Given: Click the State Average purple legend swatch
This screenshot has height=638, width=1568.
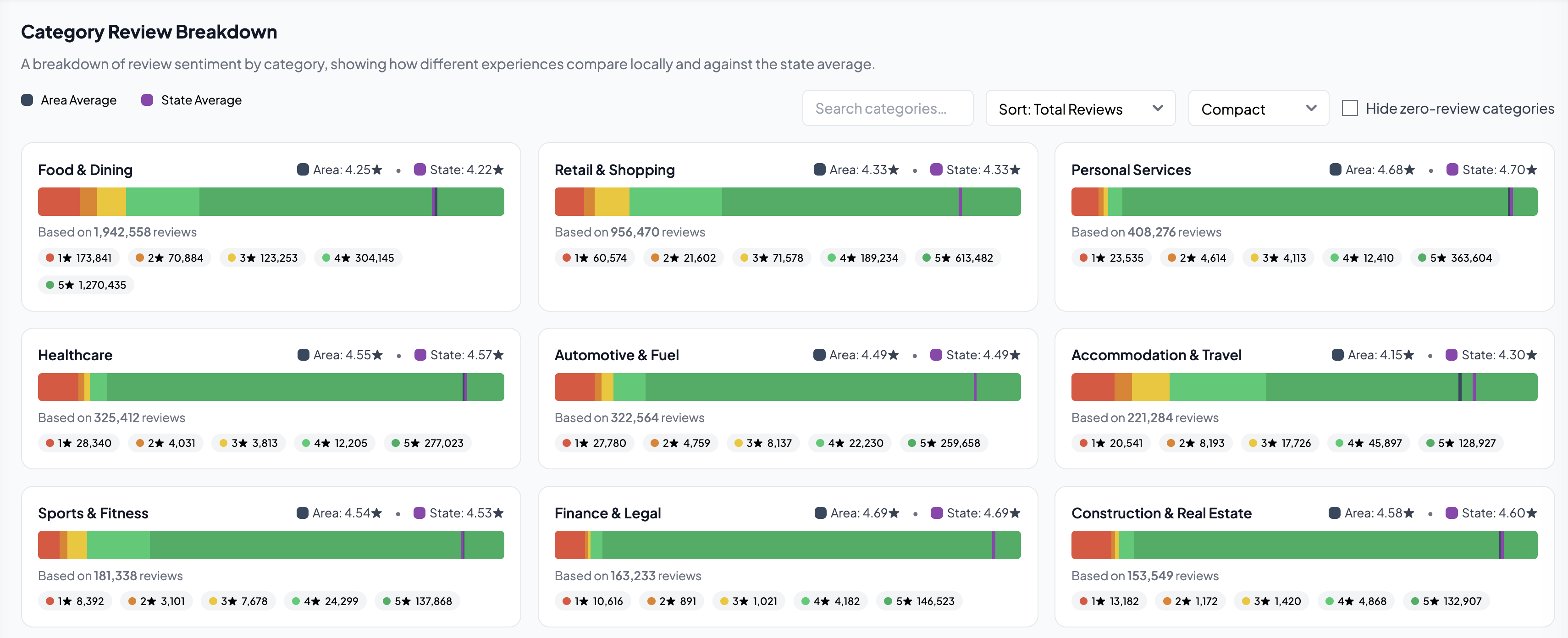Looking at the screenshot, I should 147,100.
